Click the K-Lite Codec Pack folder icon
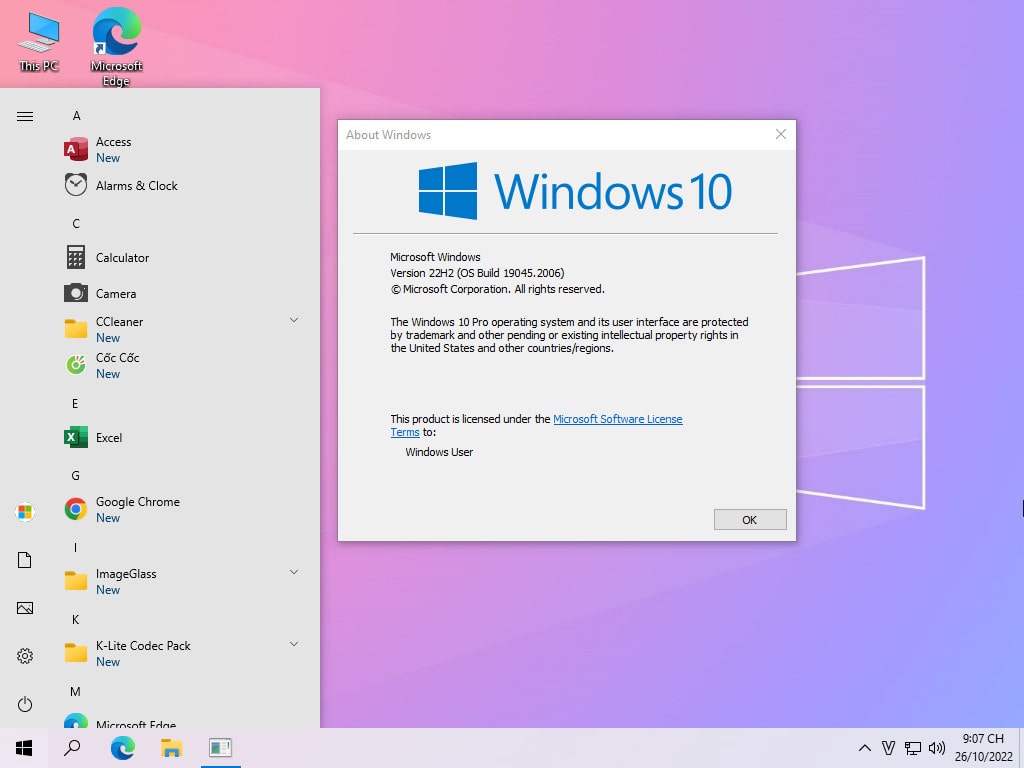 76,653
